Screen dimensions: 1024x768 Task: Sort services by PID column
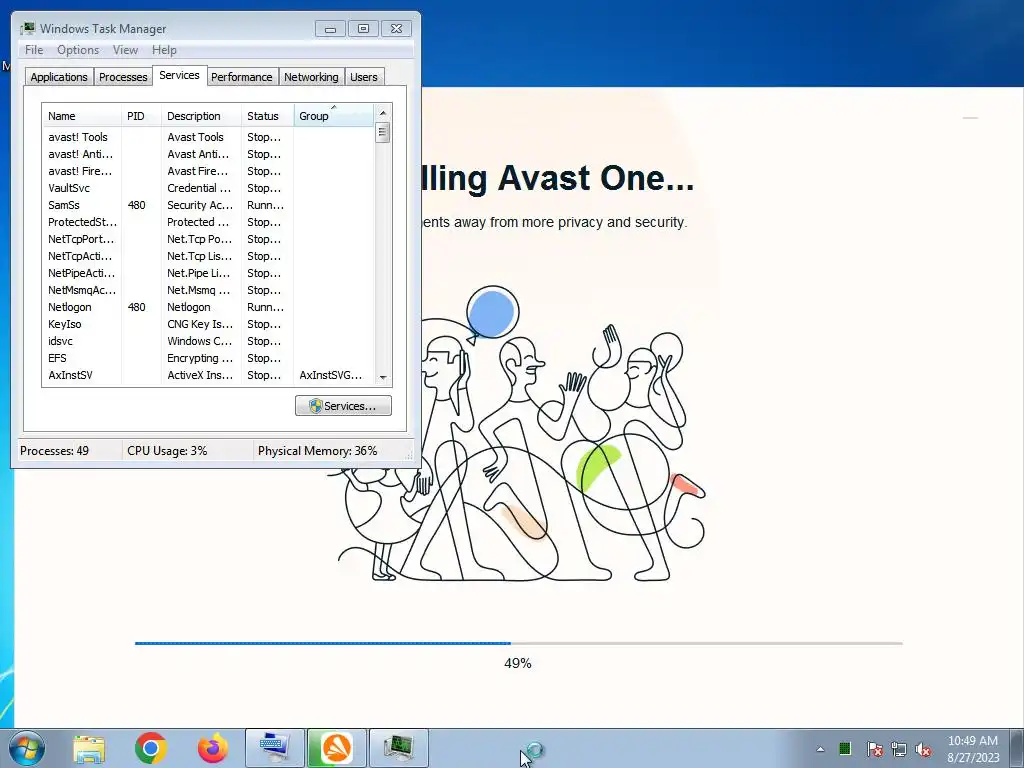(141, 116)
